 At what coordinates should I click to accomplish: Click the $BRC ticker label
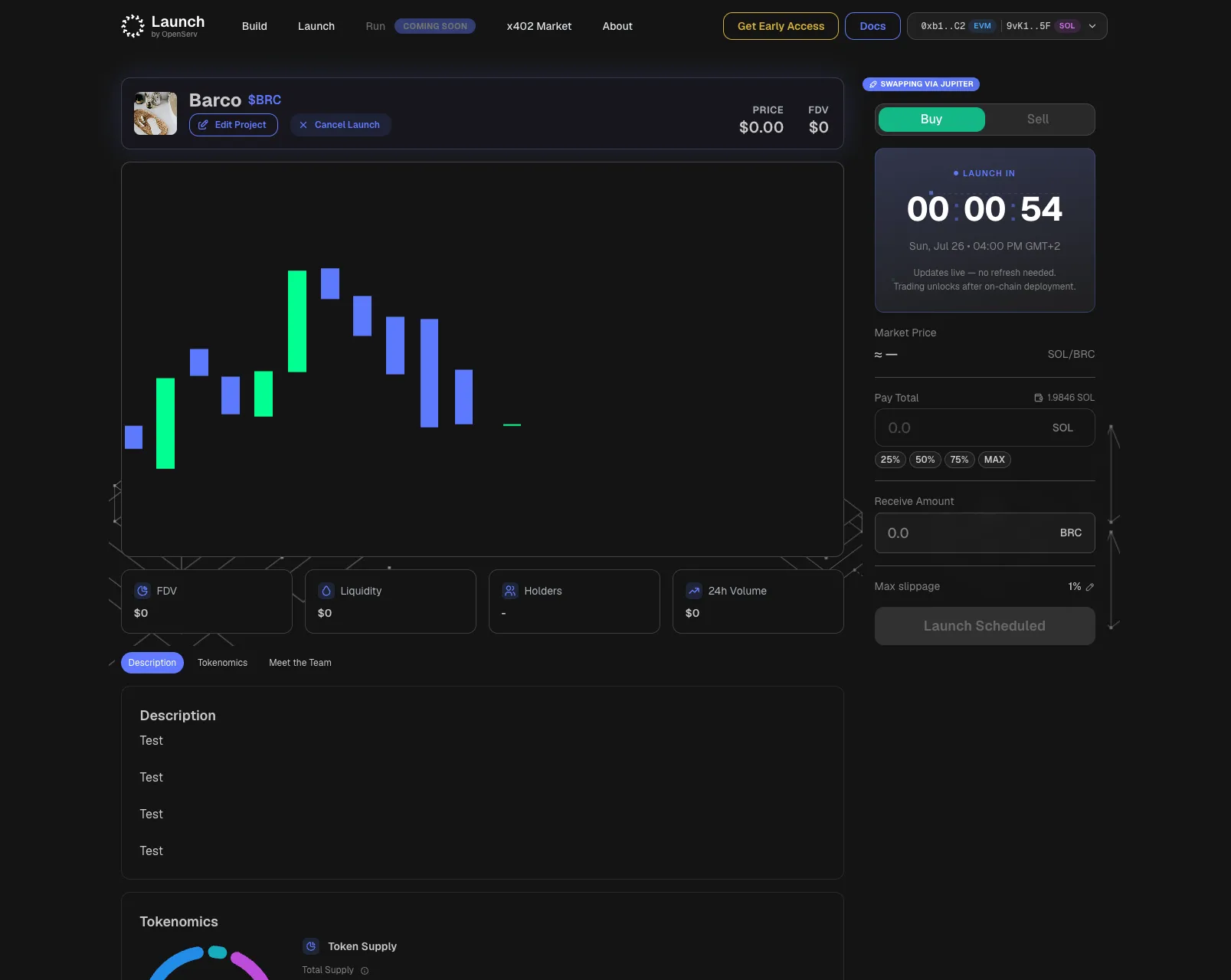click(264, 100)
